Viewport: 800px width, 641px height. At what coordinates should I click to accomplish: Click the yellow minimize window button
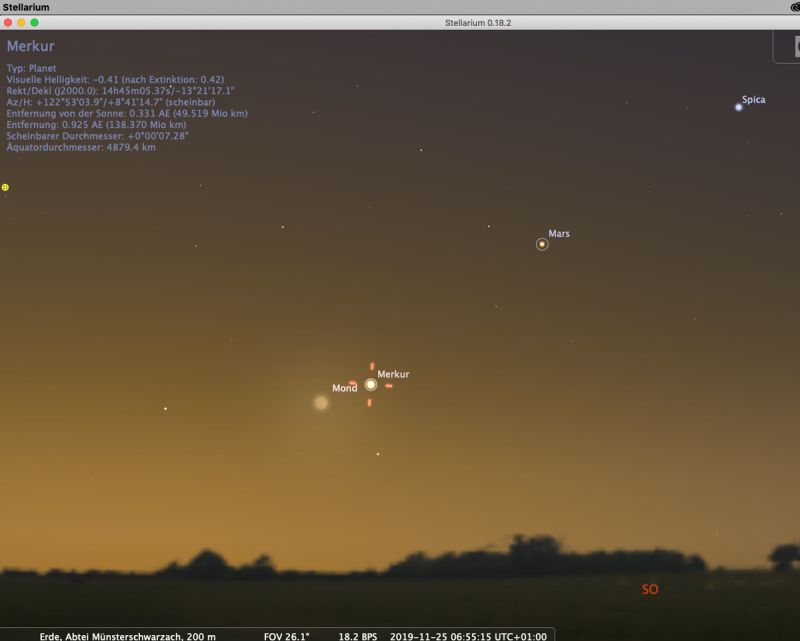coord(22,22)
